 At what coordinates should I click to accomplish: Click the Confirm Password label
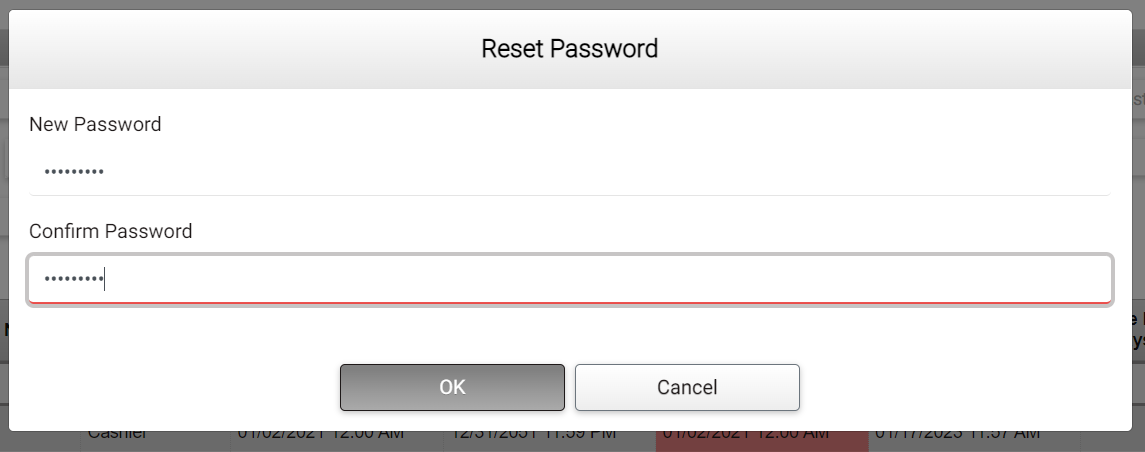tap(110, 231)
